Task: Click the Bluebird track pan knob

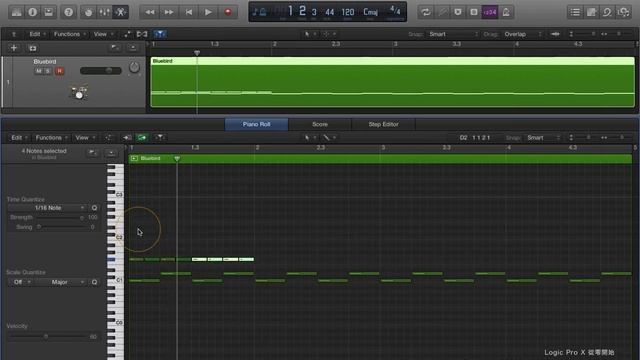Action: click(x=134, y=67)
